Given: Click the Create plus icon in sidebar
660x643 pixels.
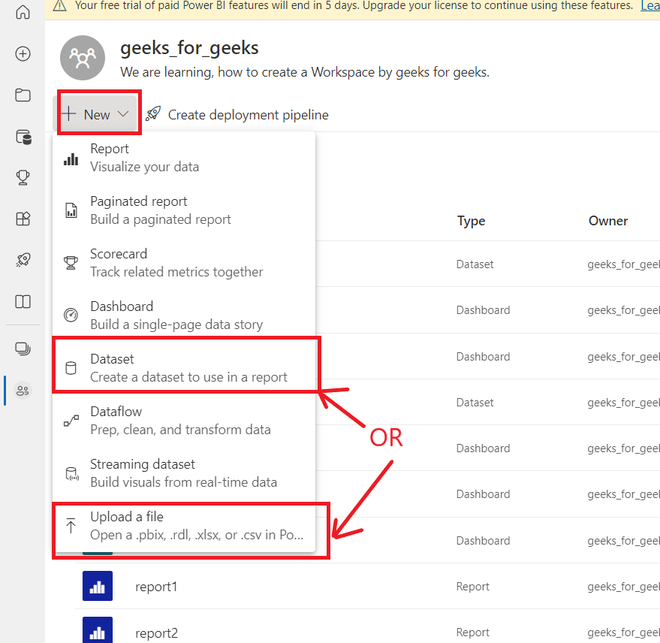Looking at the screenshot, I should click(x=23, y=53).
